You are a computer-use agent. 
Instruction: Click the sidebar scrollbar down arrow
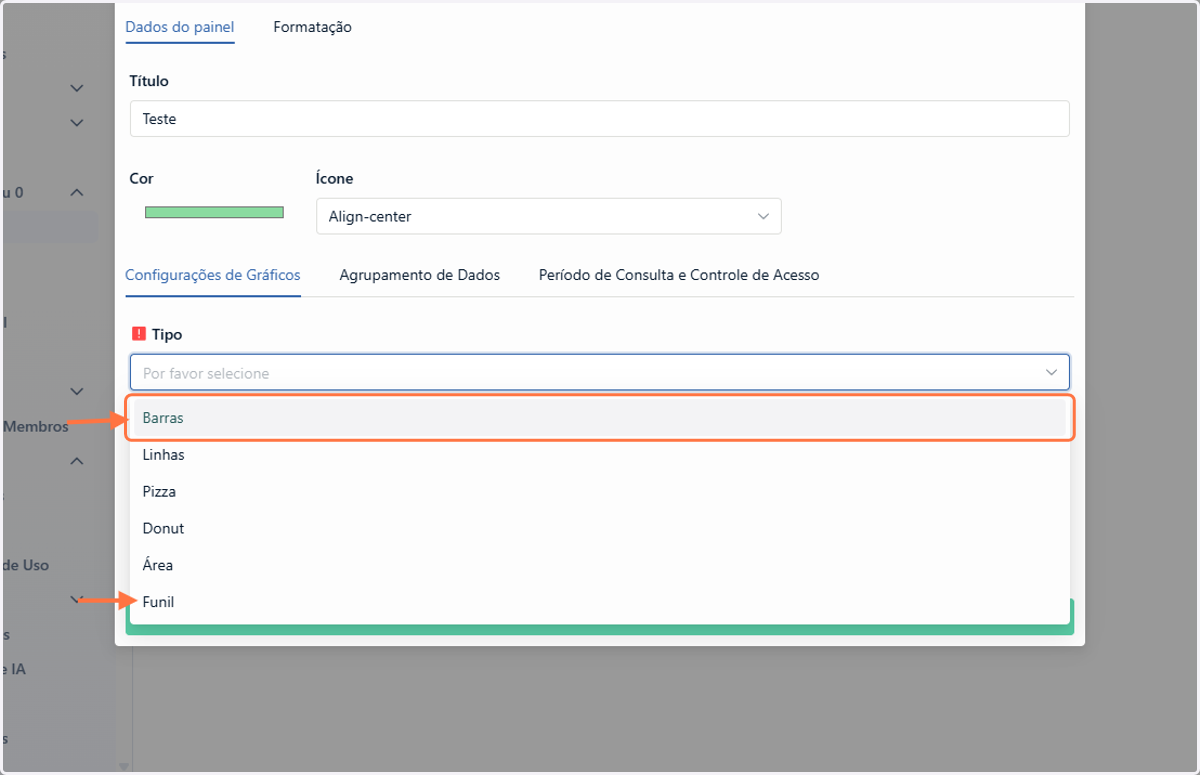pos(124,766)
